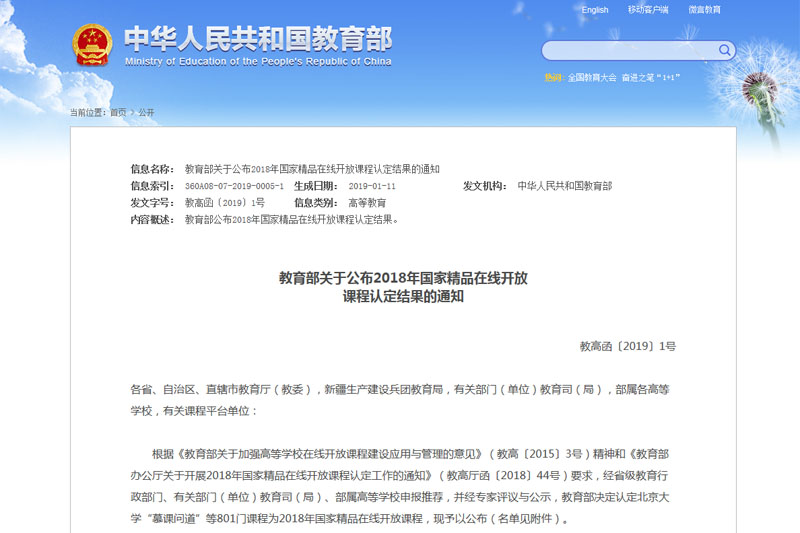Click the Ministry of Education English subtitle
Viewport: 800px width, 533px height.
point(258,61)
